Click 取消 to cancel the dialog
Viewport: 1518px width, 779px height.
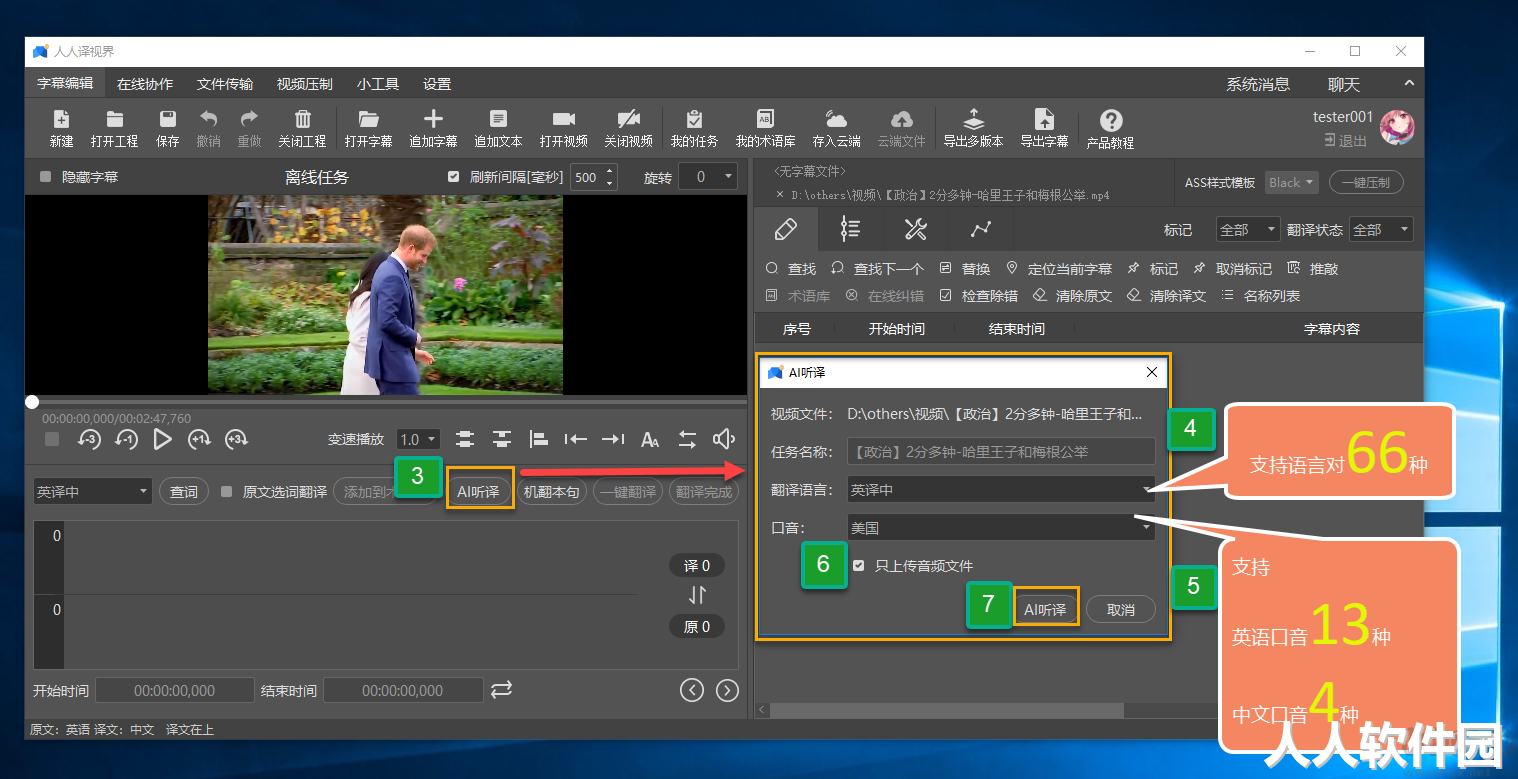(1121, 609)
